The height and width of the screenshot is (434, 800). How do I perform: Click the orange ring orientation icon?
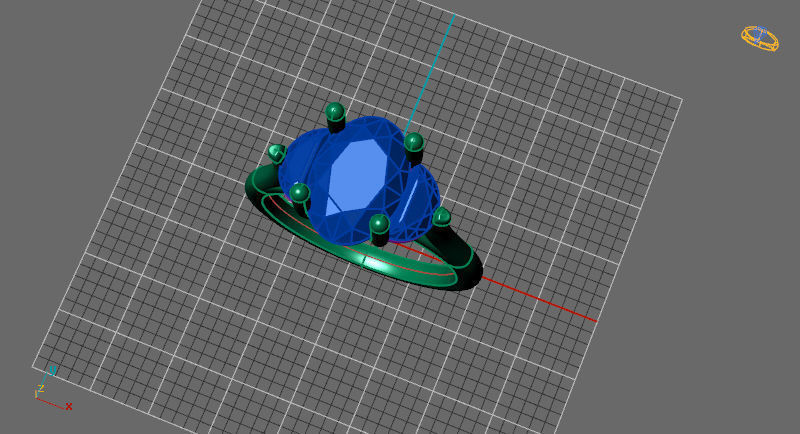coord(760,39)
